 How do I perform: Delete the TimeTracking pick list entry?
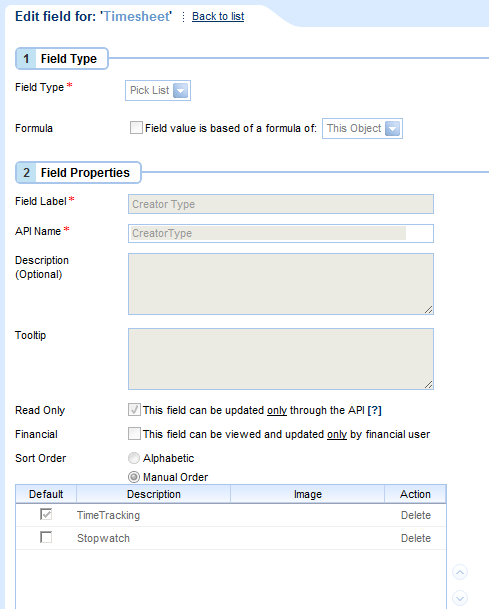coord(416,515)
